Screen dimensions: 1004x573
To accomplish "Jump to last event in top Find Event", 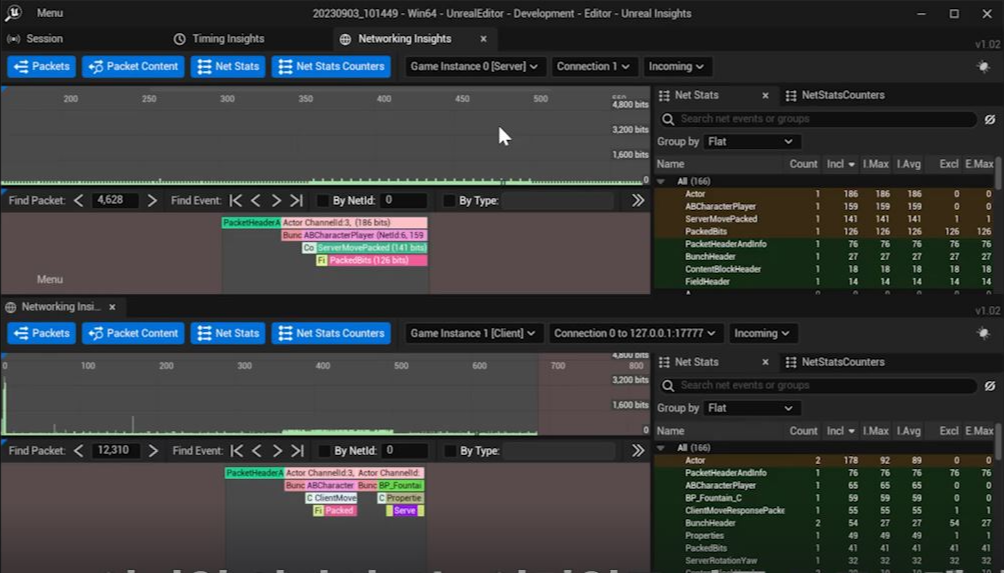I will tap(296, 200).
